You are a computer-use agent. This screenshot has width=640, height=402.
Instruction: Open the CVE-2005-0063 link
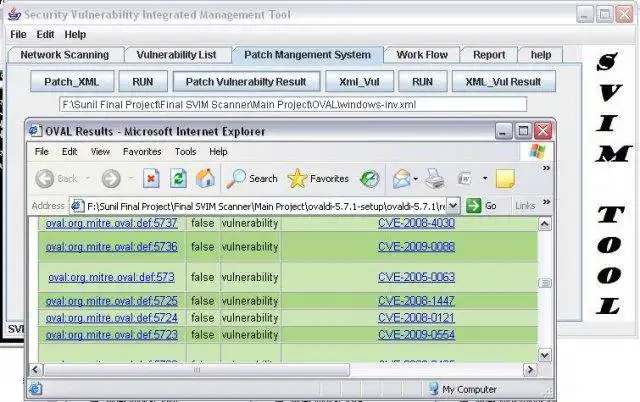(x=416, y=277)
